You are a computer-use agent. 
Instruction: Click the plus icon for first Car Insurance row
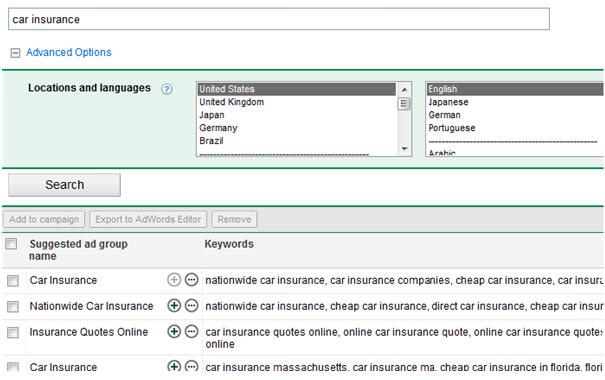point(174,279)
